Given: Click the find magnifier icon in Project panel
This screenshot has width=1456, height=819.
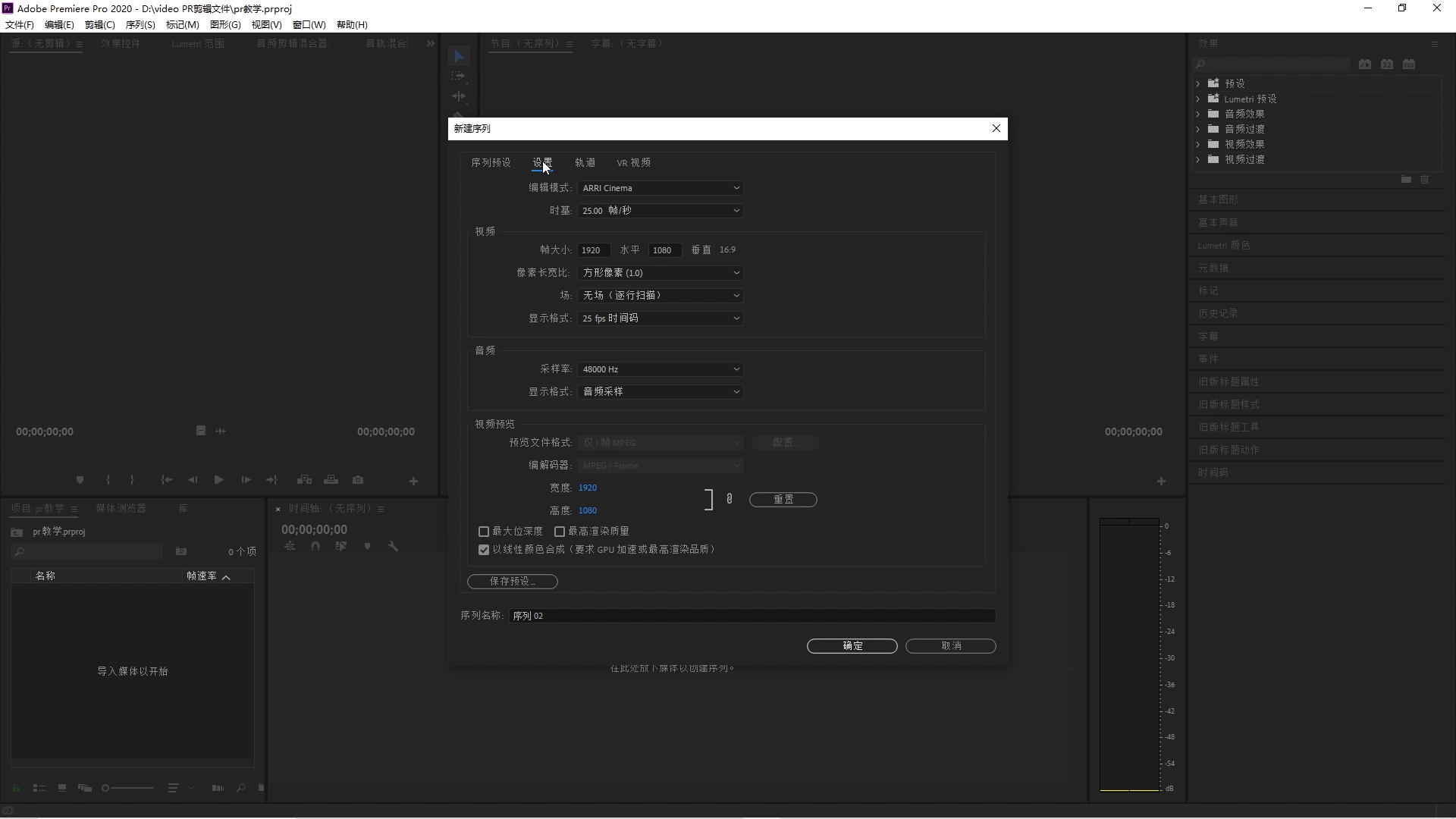Looking at the screenshot, I should [241, 788].
